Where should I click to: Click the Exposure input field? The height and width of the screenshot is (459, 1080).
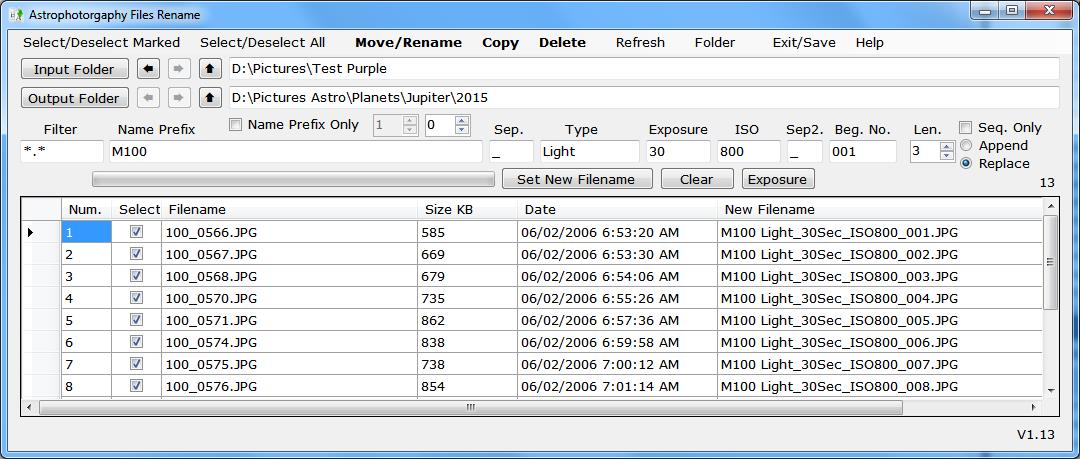coord(677,152)
